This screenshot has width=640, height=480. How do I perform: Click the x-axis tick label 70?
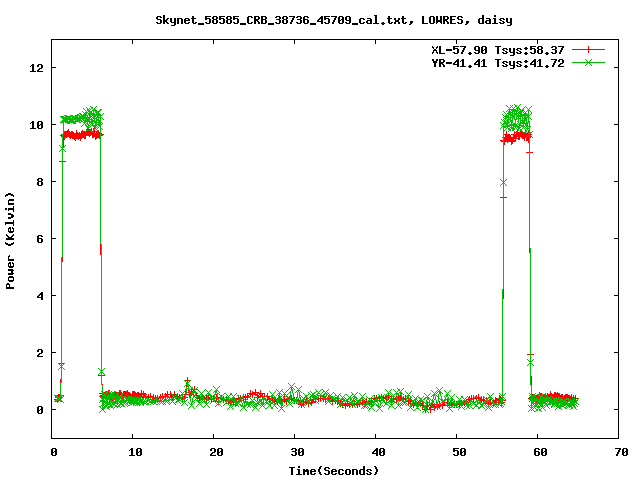click(621, 452)
